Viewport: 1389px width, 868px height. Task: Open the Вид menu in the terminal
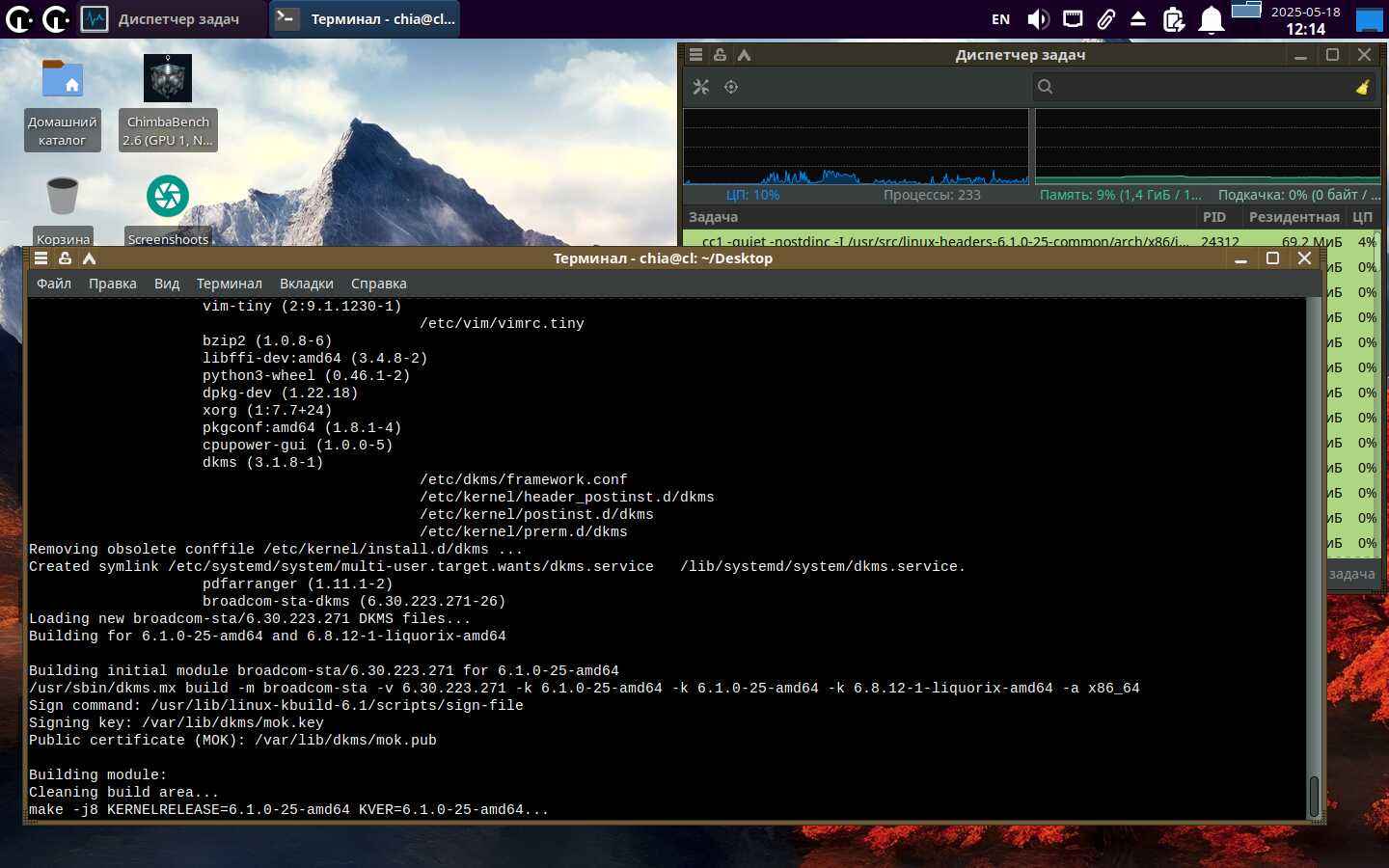pyautogui.click(x=167, y=284)
